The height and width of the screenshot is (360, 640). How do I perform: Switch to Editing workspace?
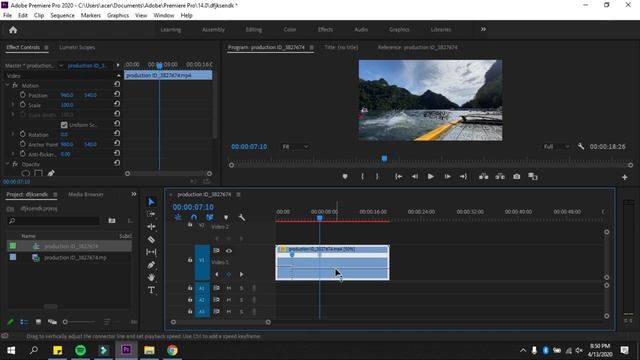coord(253,30)
